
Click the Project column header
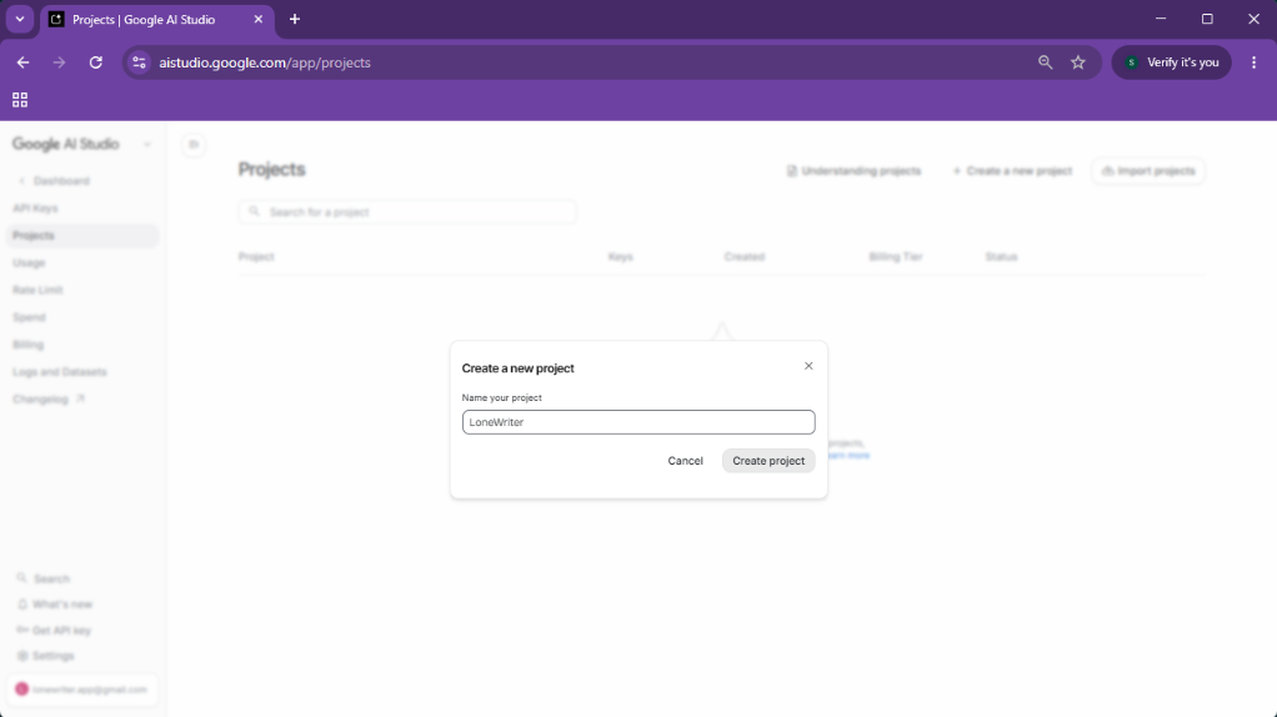point(256,257)
